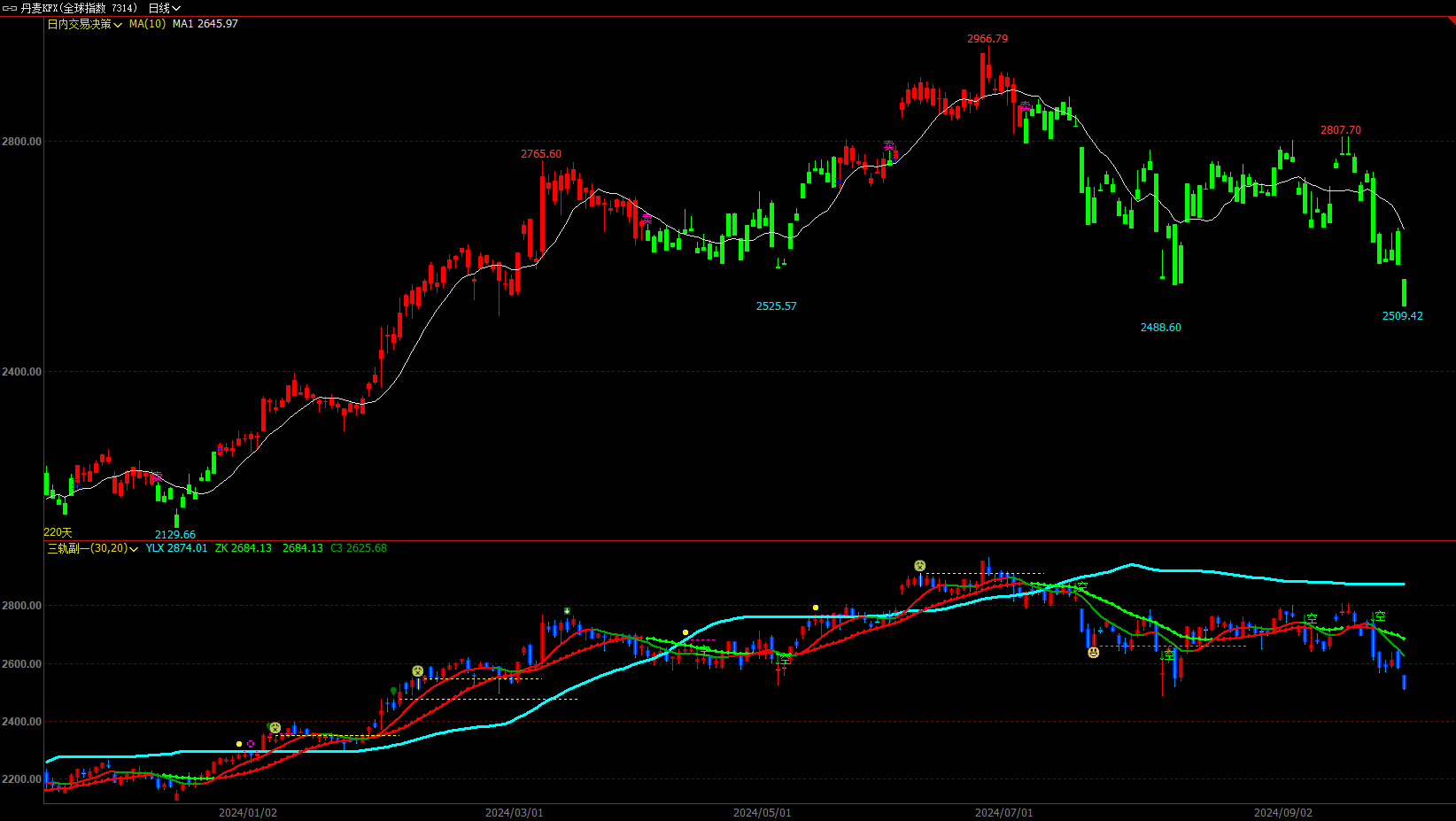Click the 2024/01/02 date axis label

point(248,813)
